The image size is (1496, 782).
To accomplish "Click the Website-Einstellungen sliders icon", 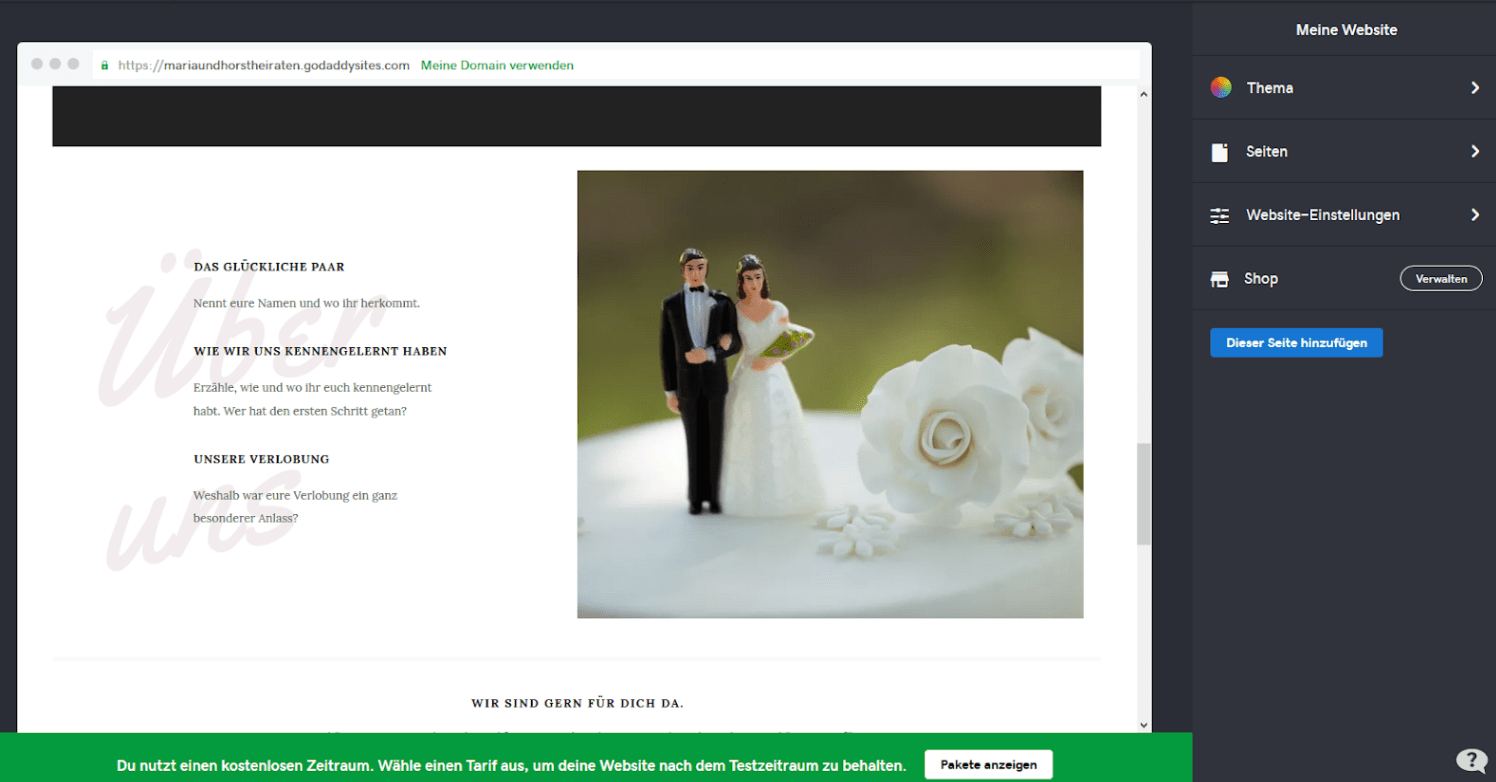I will [1219, 215].
